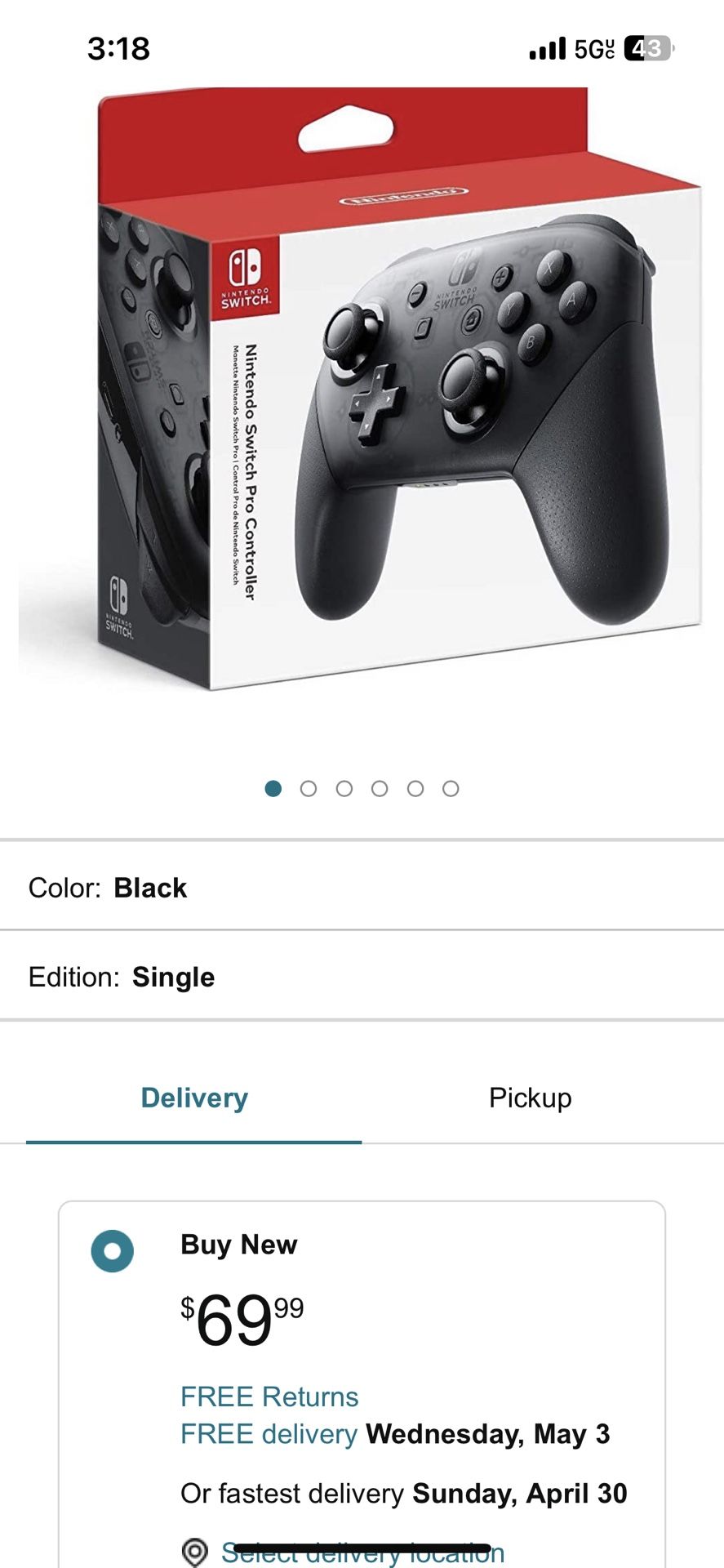724x1568 pixels.
Task: Tap the battery indicator in status bar
Action: pyautogui.click(x=649, y=49)
